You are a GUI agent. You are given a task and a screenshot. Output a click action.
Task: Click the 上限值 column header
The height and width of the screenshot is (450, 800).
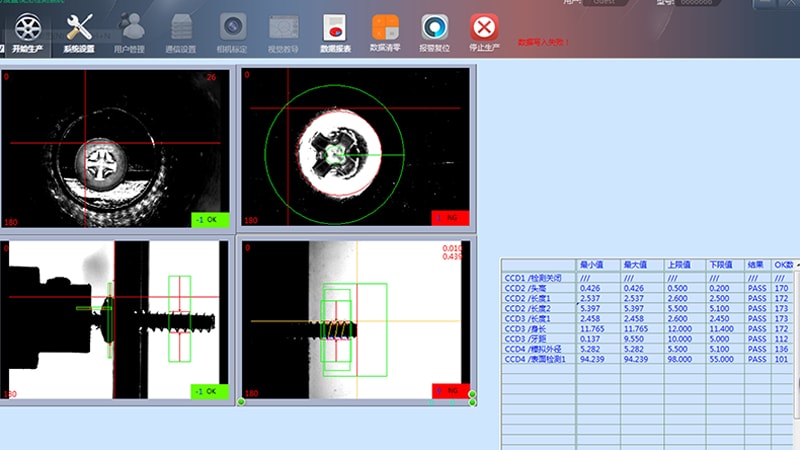[x=685, y=265]
